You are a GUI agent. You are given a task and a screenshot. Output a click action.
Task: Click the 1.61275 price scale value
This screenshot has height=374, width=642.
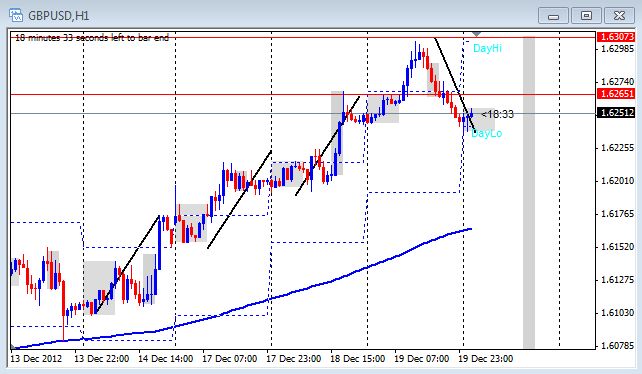click(617, 280)
